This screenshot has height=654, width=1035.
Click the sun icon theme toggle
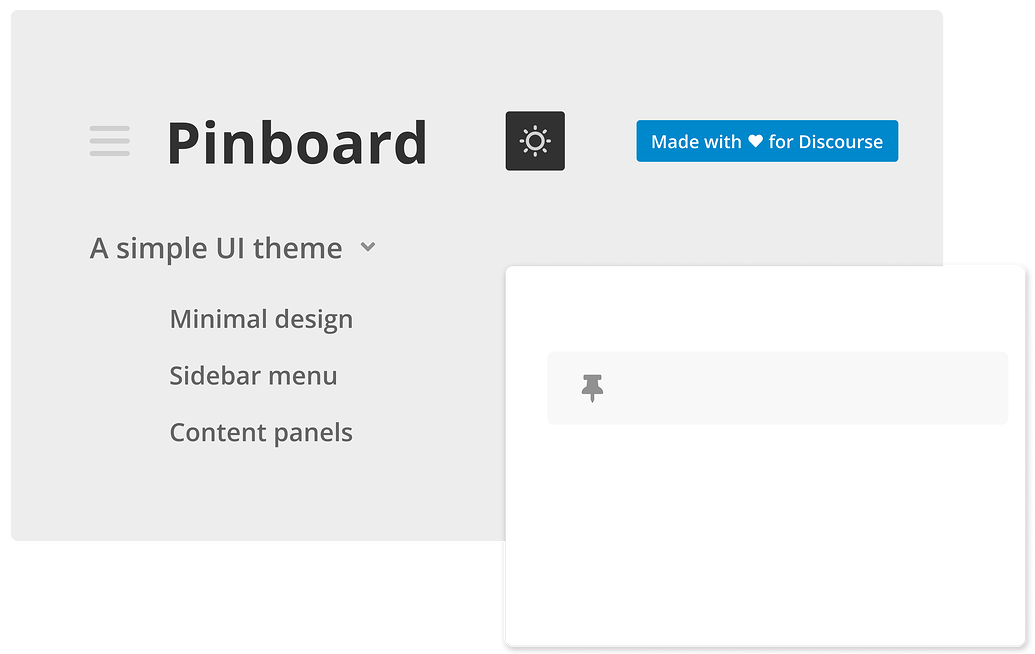(535, 141)
